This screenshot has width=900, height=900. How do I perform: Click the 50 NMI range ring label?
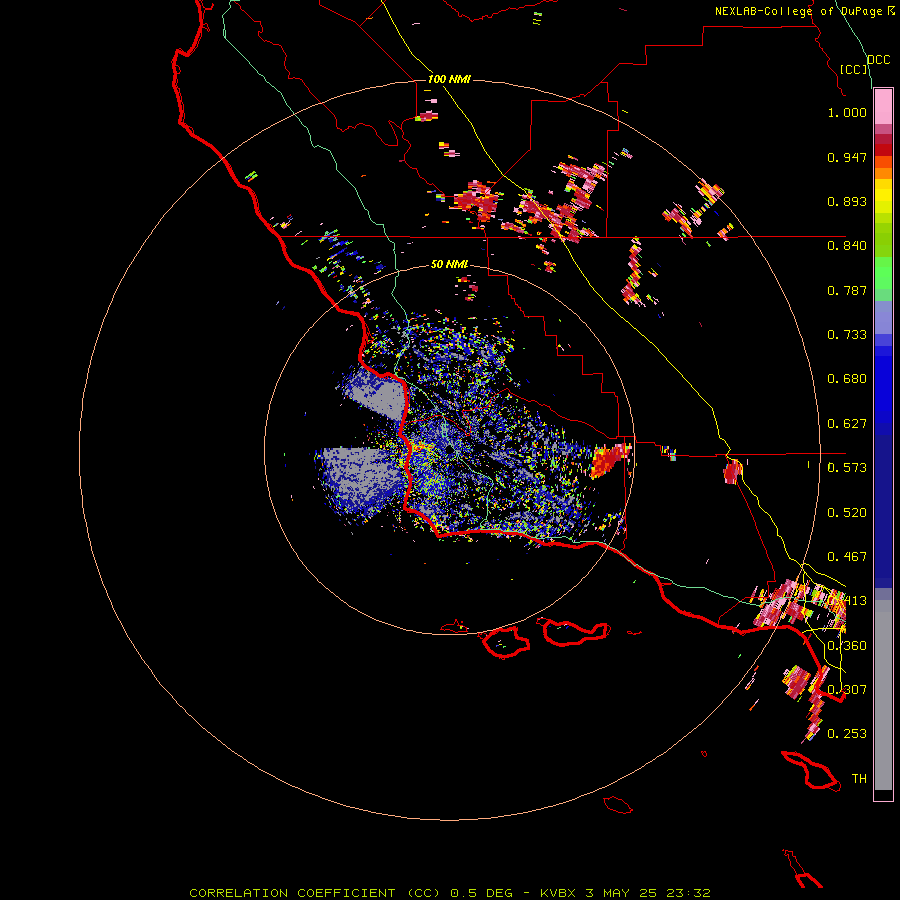coord(449,265)
